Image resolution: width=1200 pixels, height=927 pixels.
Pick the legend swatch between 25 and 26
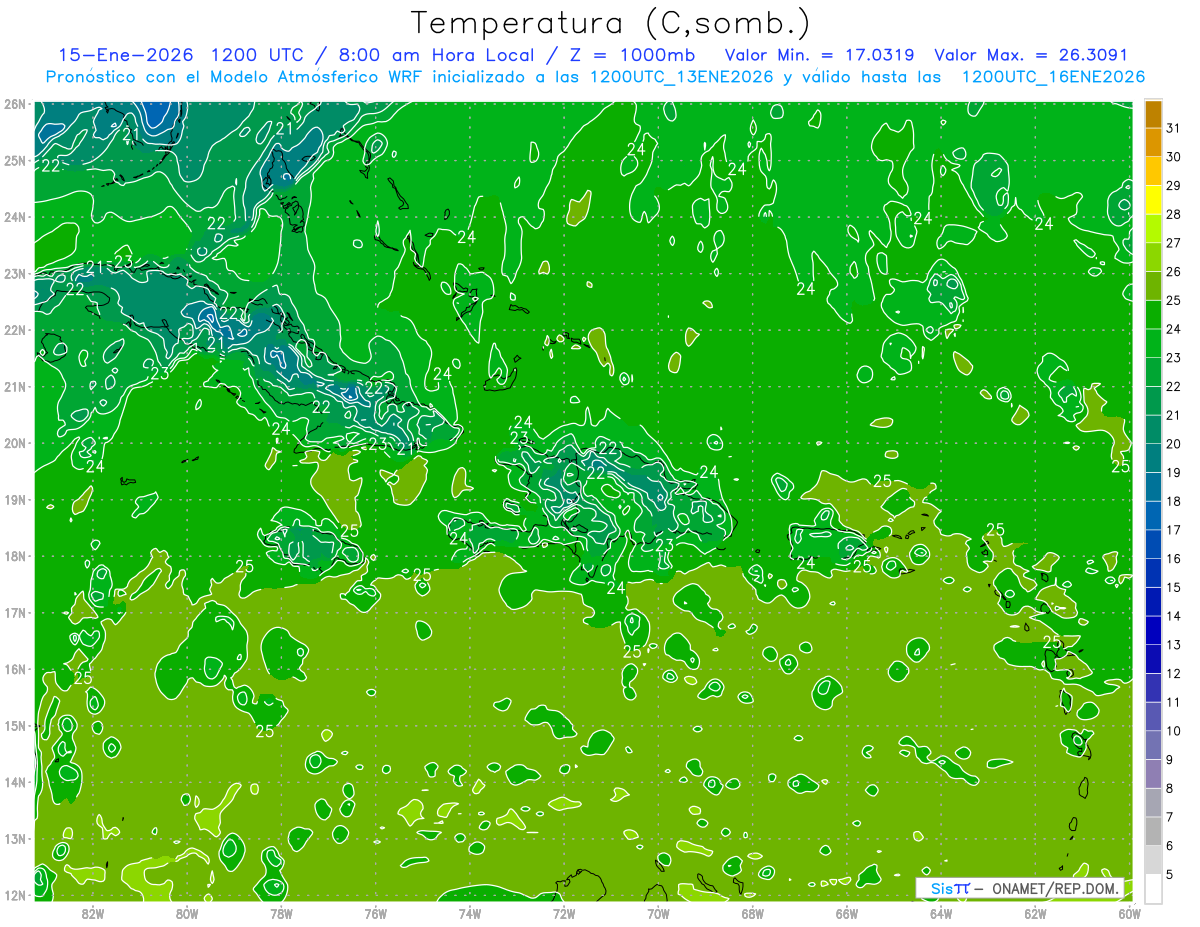[x=1153, y=286]
